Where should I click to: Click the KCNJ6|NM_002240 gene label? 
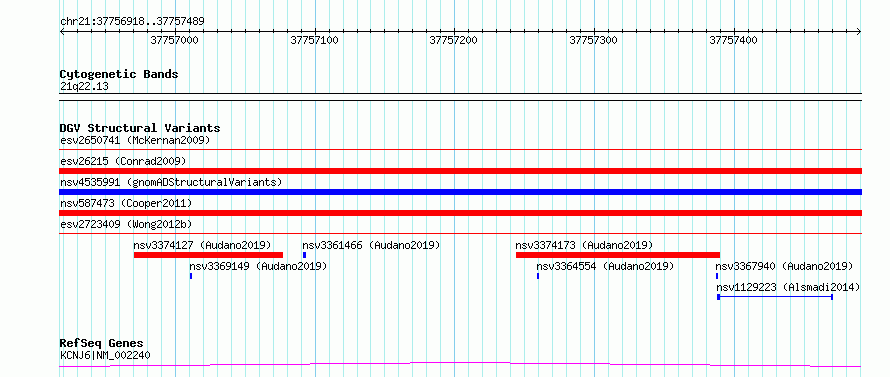[x=105, y=355]
